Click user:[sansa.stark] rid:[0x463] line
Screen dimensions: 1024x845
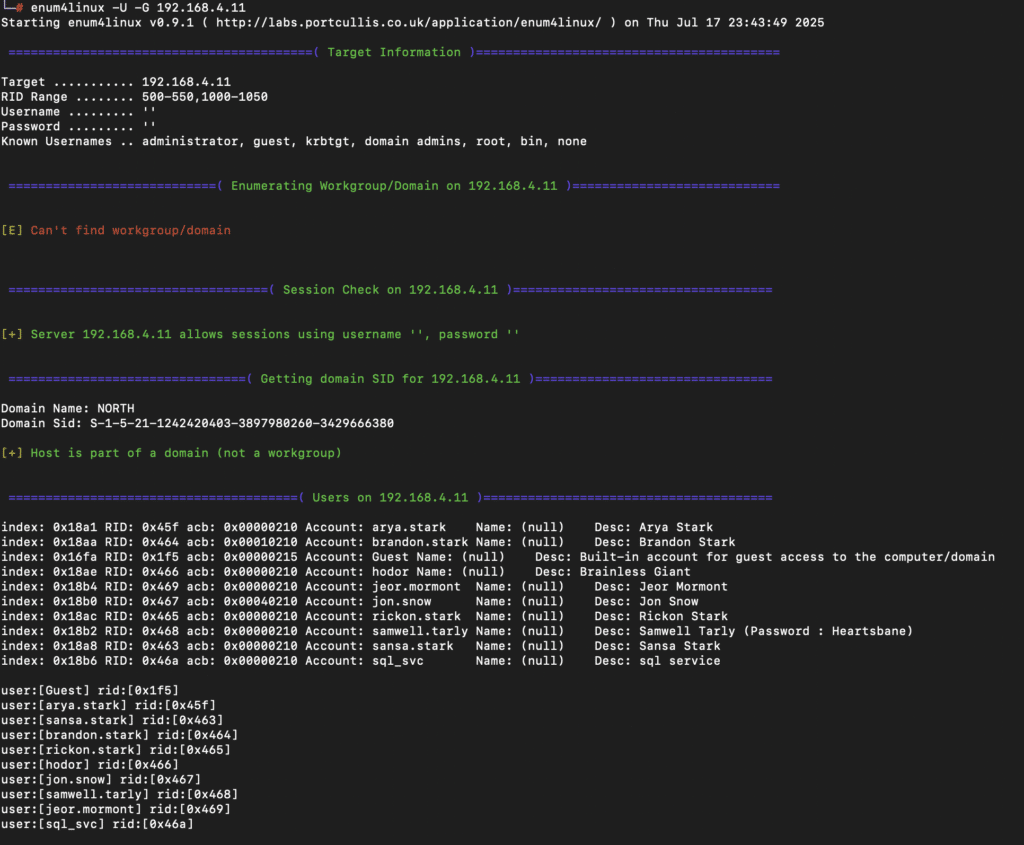click(112, 720)
